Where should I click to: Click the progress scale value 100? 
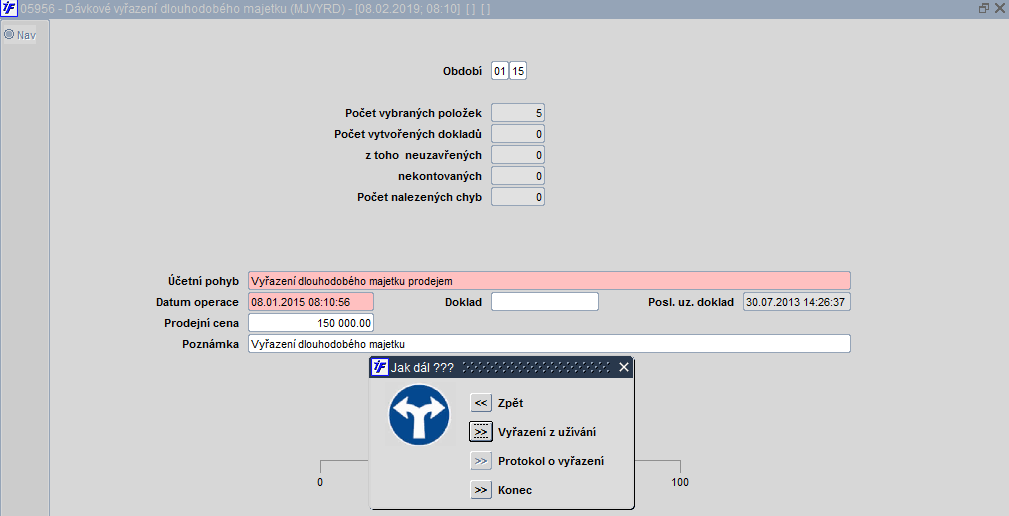(680, 482)
